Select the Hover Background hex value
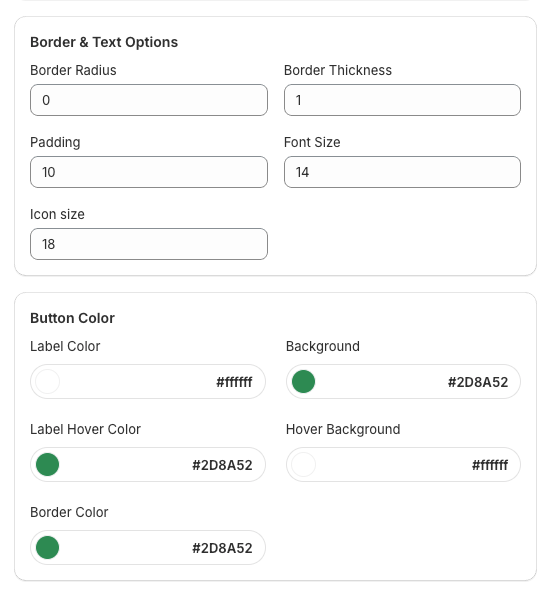The height and width of the screenshot is (594, 549). 490,465
